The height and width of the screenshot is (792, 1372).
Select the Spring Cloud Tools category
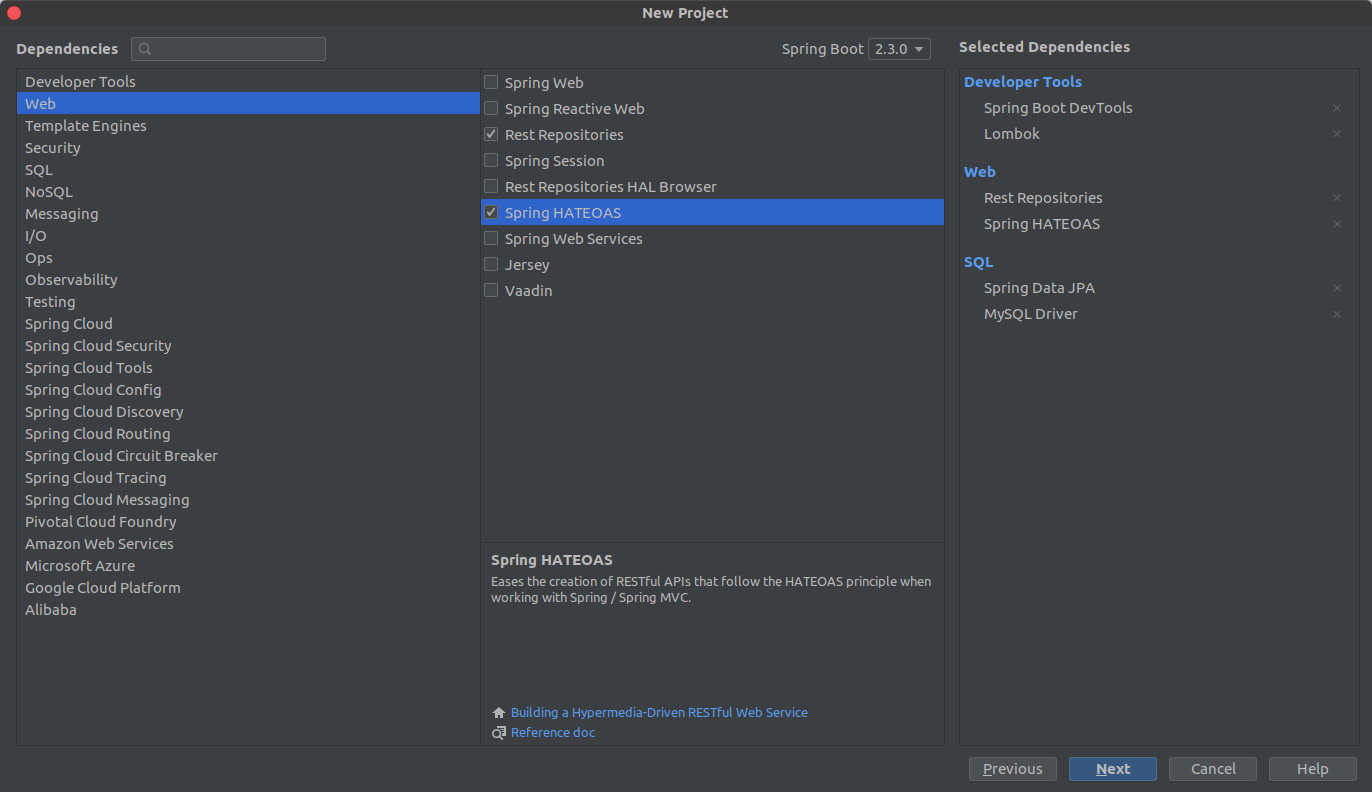[x=248, y=368]
